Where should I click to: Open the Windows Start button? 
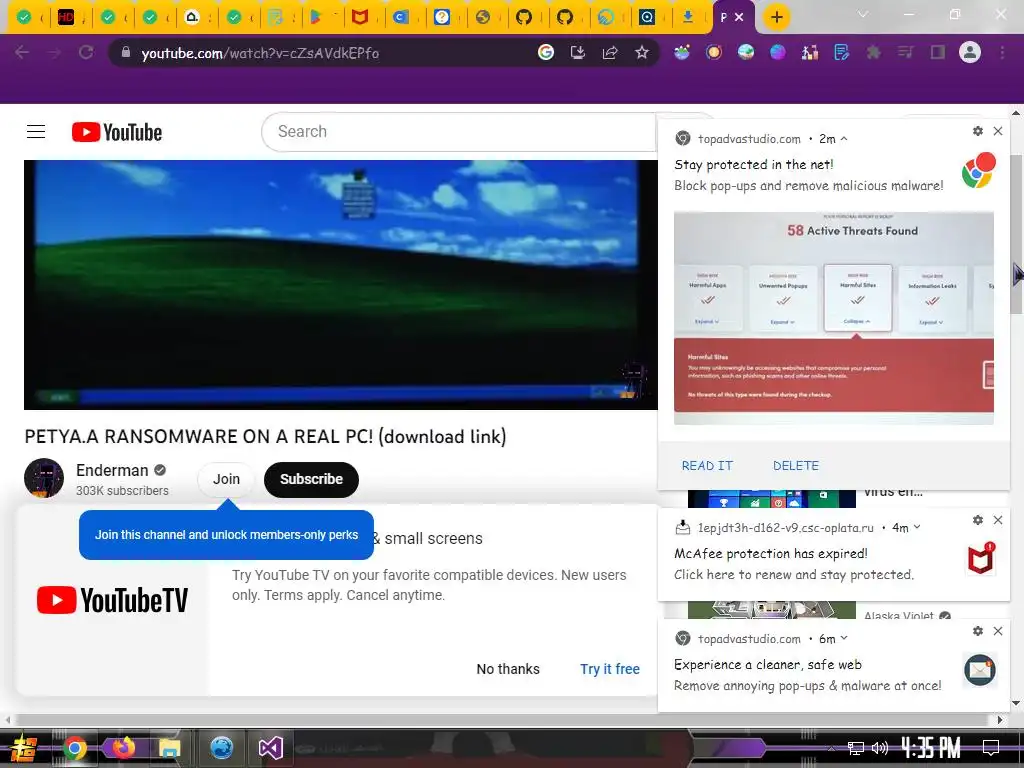[x=24, y=748]
